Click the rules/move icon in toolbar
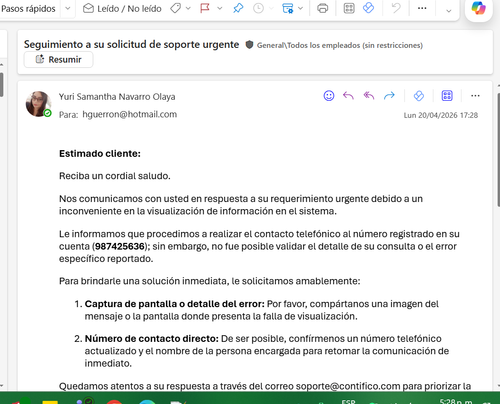Viewport: 500px width, 404px height. point(287,8)
